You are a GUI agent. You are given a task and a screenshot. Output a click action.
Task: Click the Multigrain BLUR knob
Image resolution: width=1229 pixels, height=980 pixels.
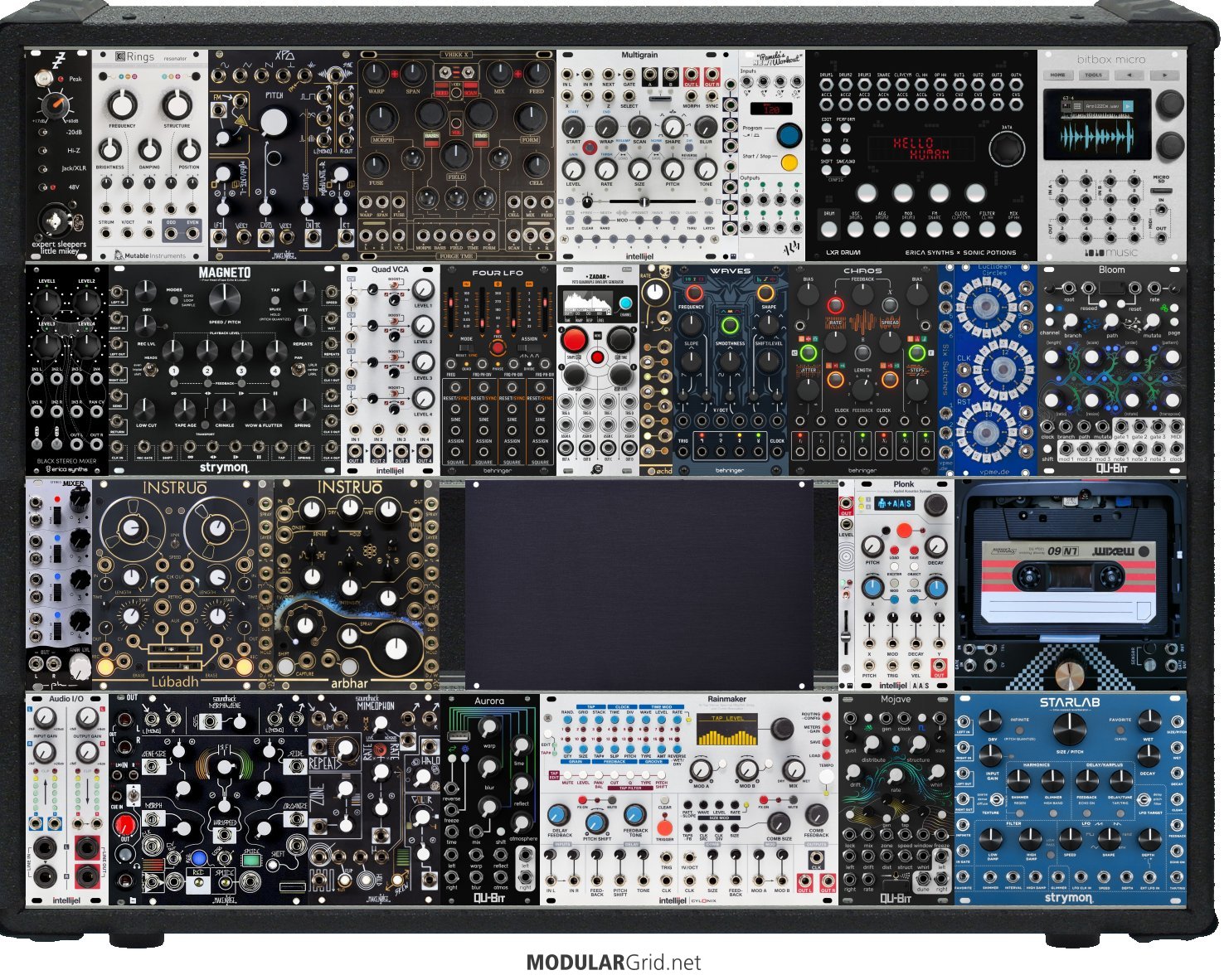(706, 127)
